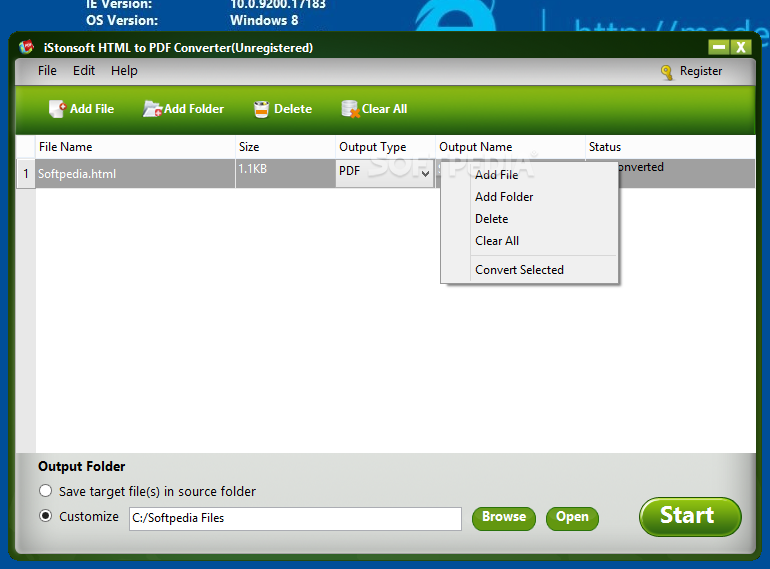
Task: Click the Start conversion button
Action: [x=690, y=516]
